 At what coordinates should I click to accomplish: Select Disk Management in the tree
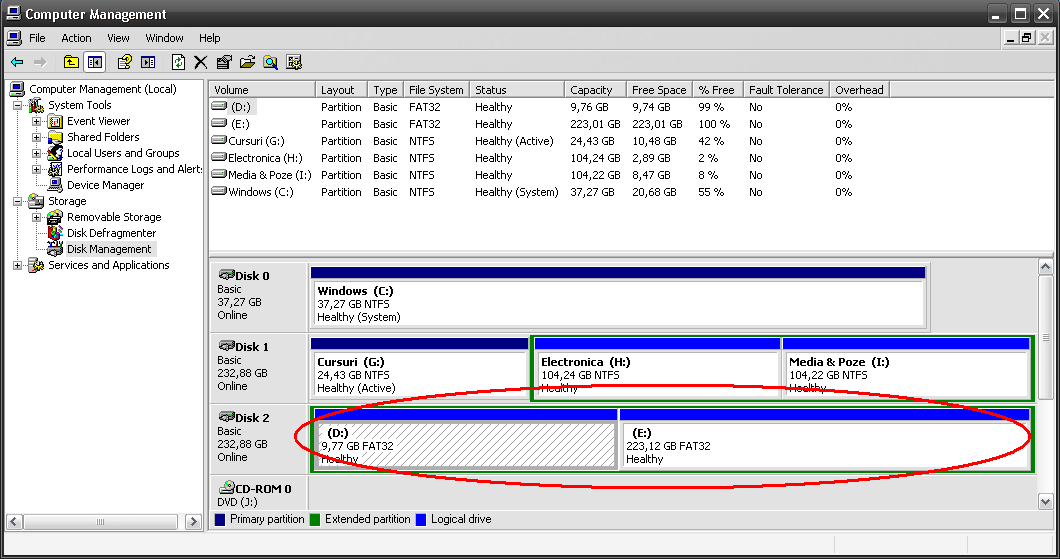point(109,249)
